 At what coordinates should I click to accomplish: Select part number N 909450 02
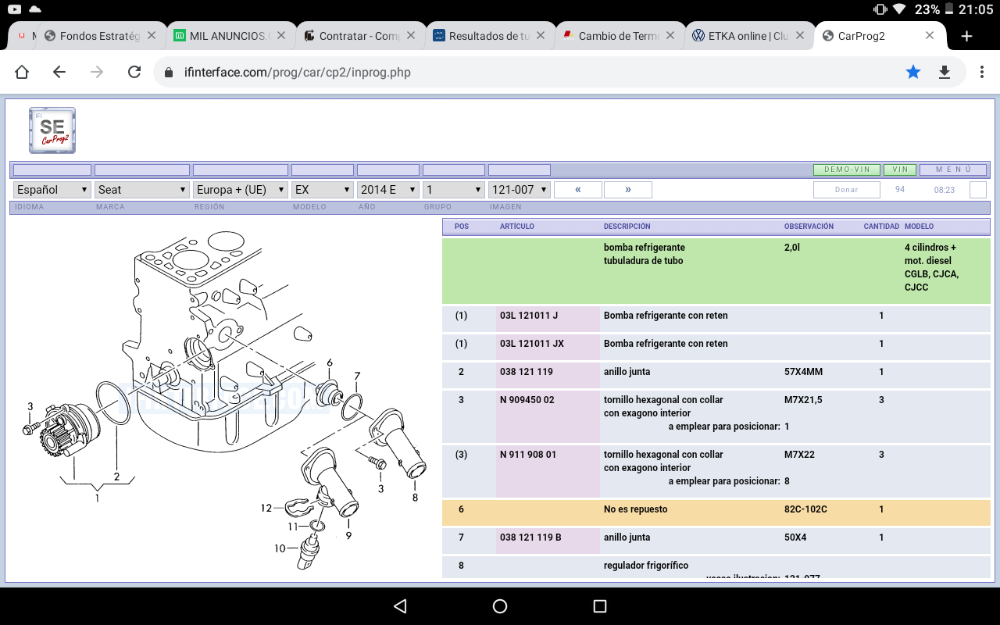pos(527,399)
